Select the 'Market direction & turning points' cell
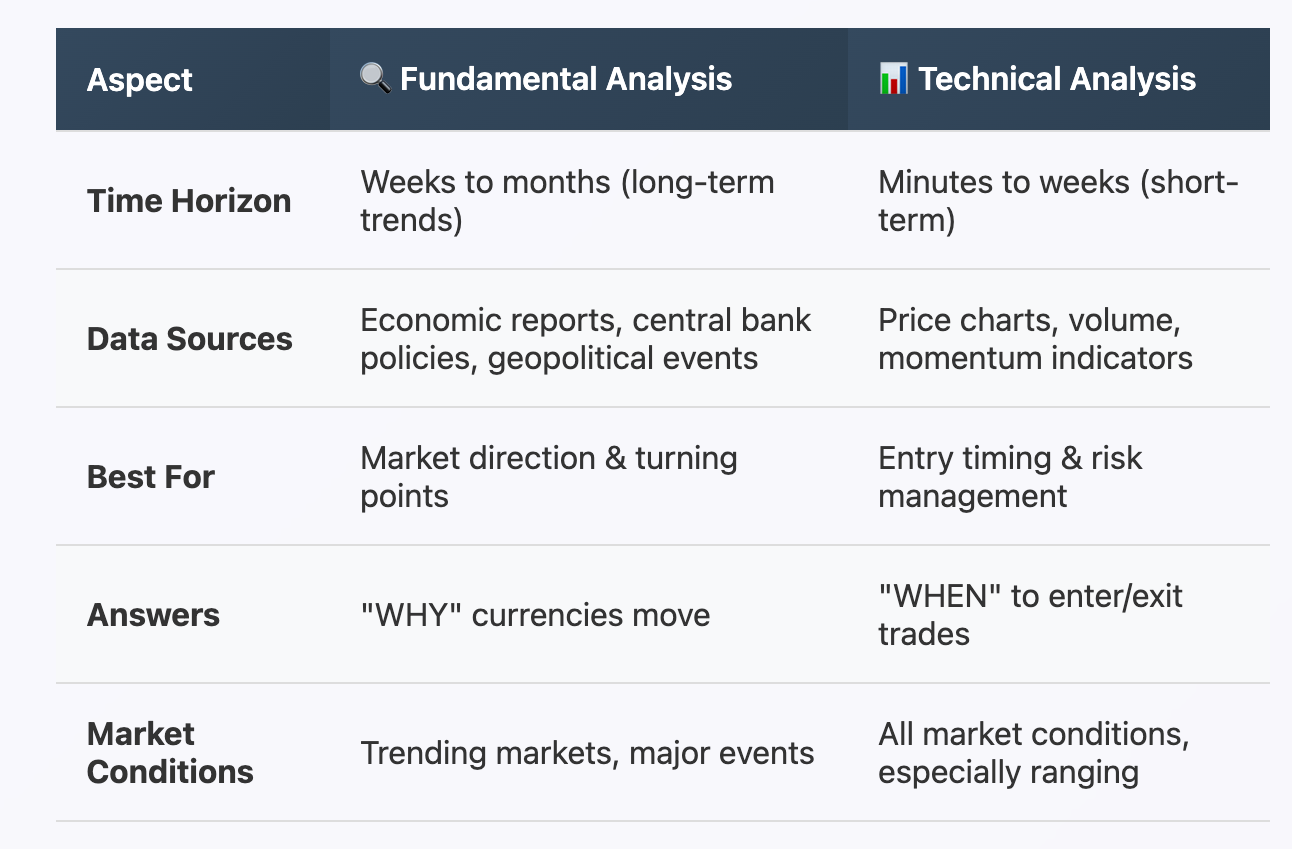 pos(549,477)
